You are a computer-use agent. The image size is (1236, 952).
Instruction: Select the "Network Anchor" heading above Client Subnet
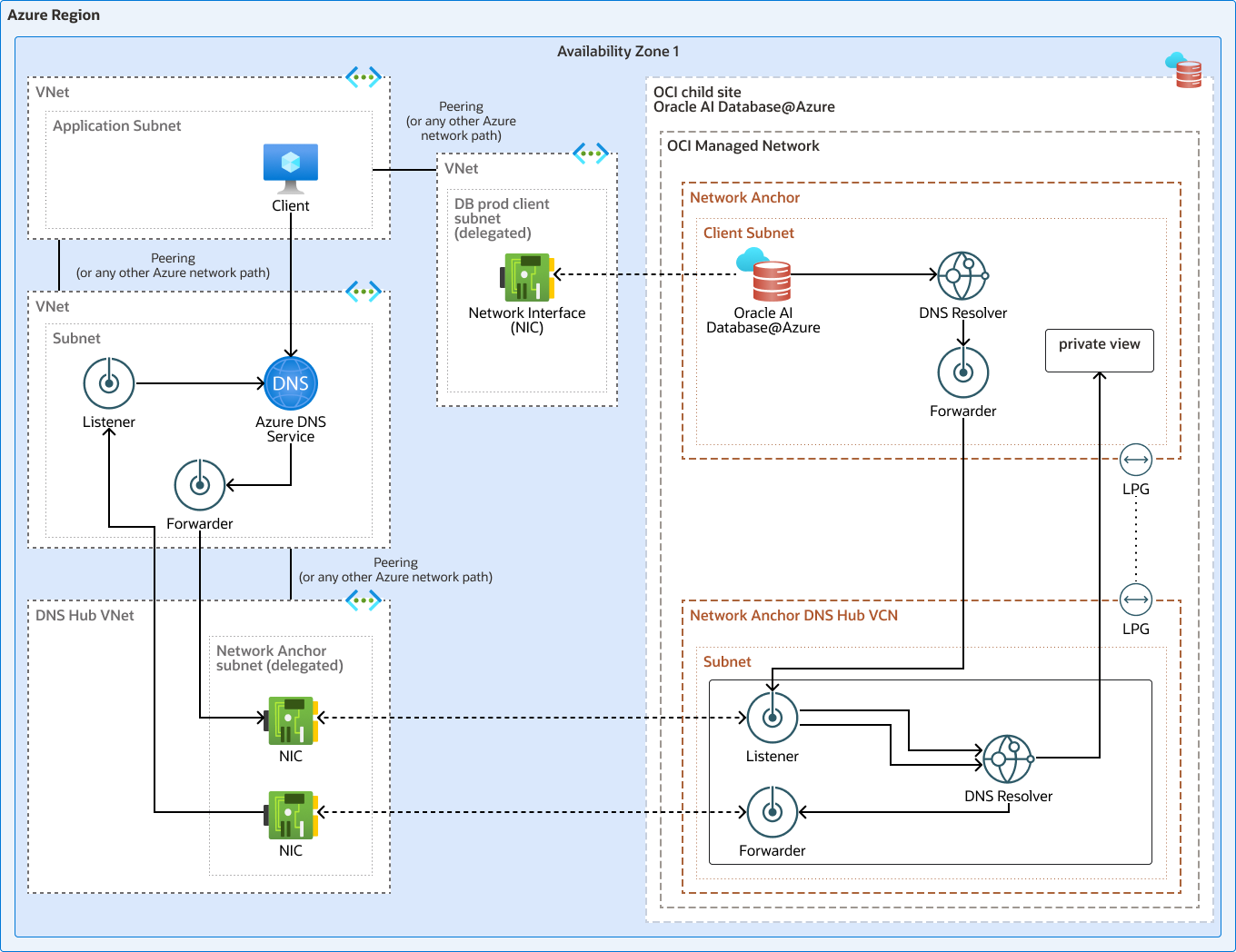point(745,197)
